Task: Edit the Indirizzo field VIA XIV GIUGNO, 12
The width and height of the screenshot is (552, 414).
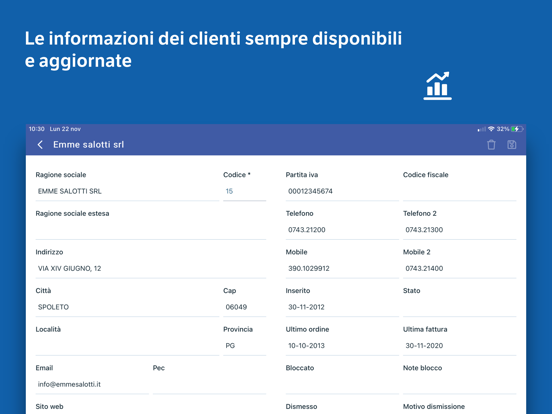Action: 151,269
